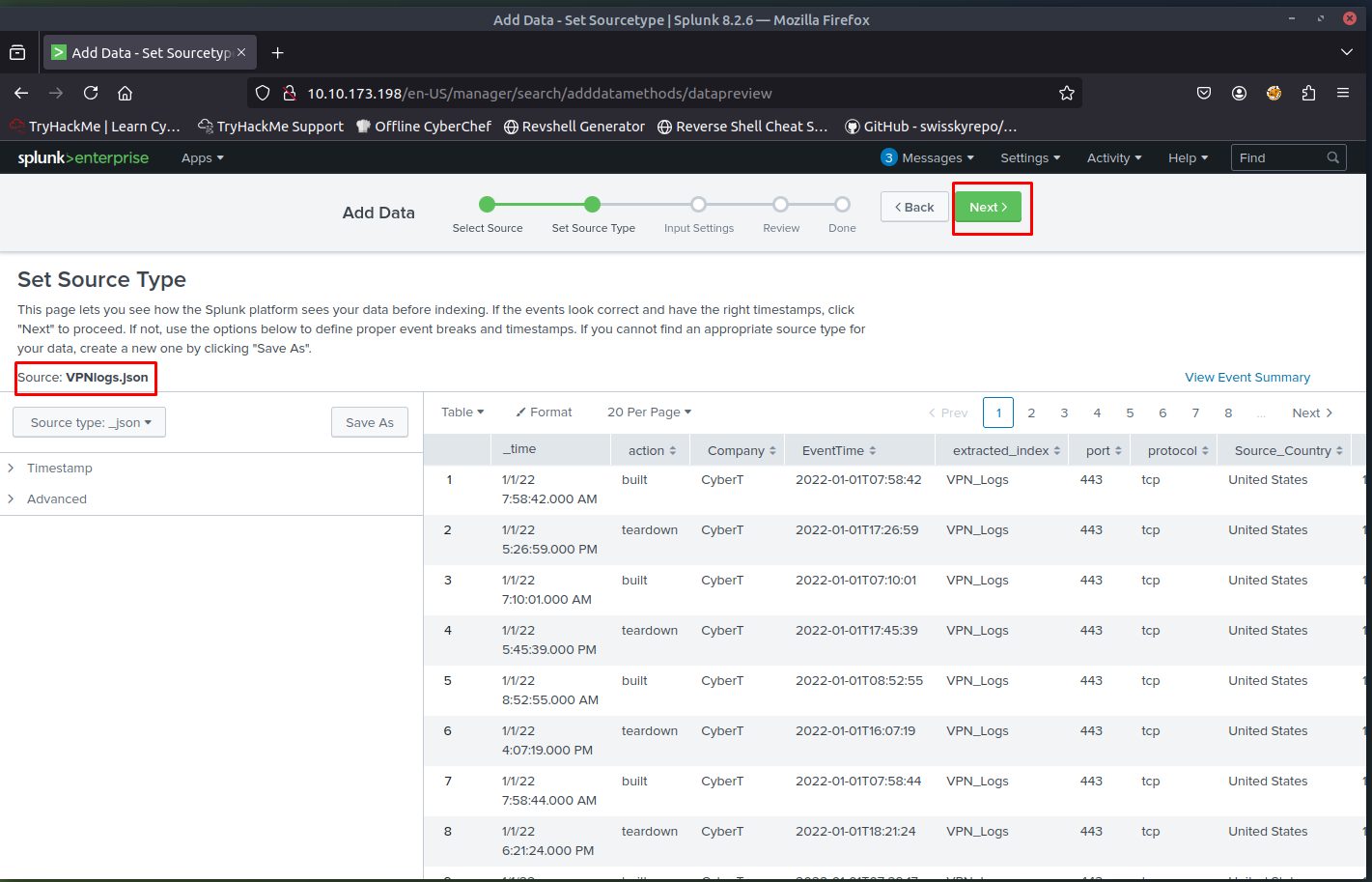
Task: Open the Apps menu
Action: click(x=203, y=157)
